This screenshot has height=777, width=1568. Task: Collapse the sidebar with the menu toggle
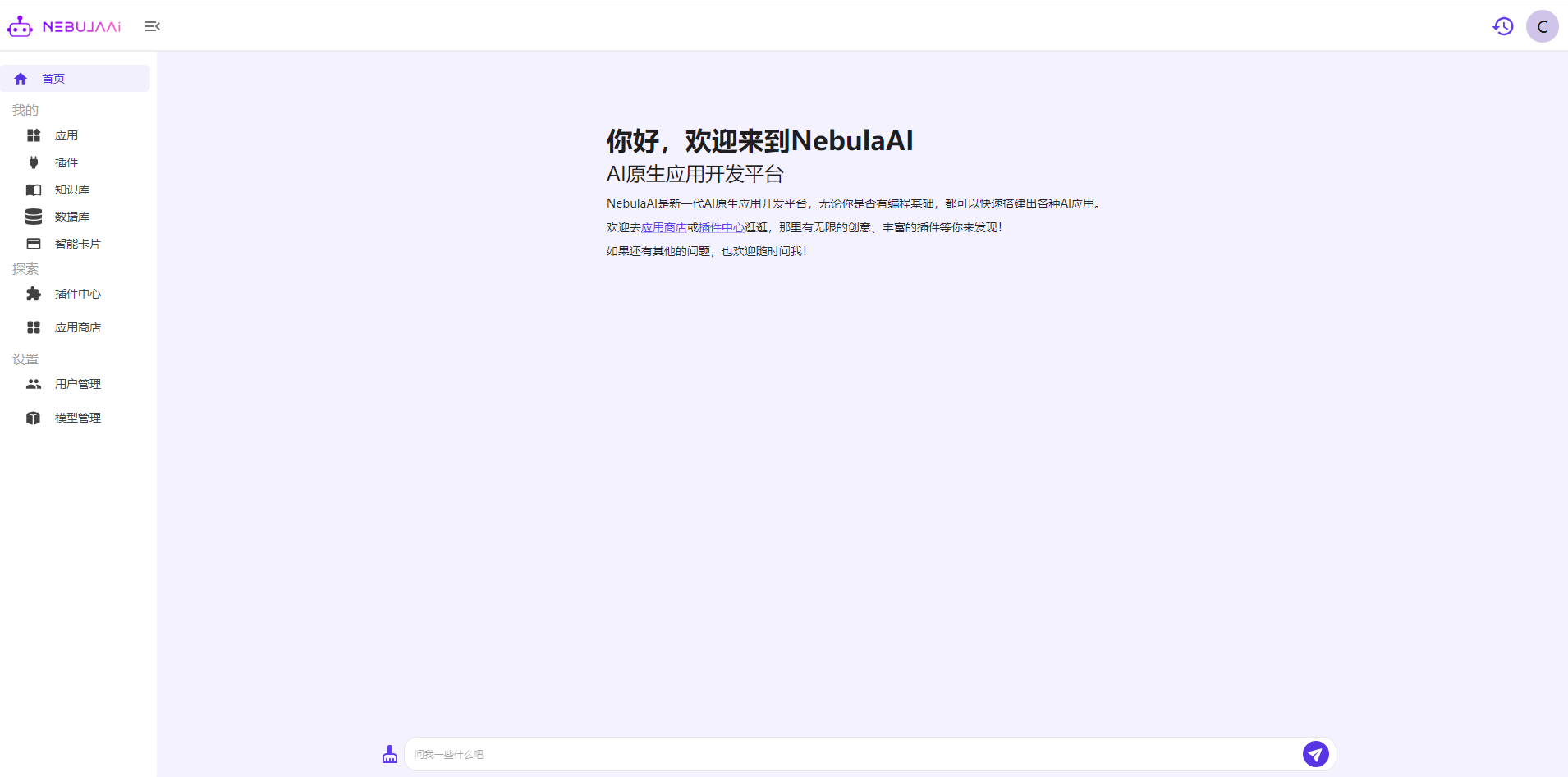153,25
